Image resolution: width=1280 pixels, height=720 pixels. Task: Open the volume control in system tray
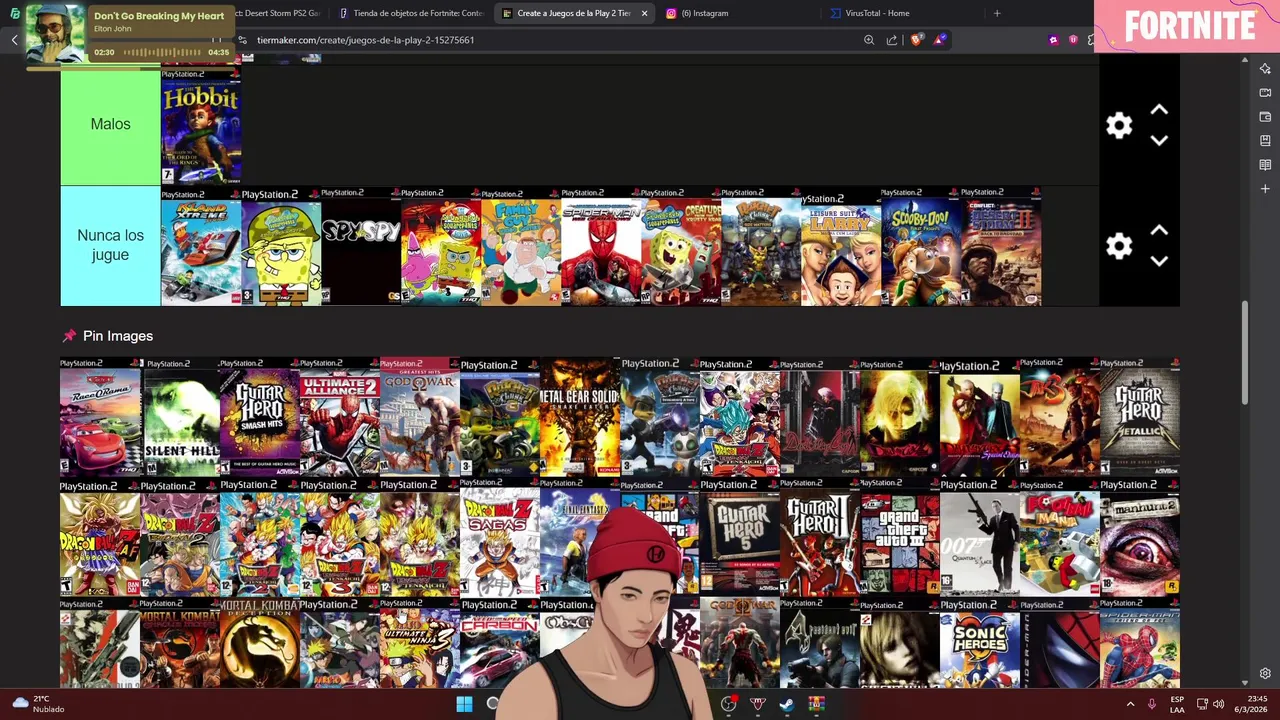(x=1218, y=704)
